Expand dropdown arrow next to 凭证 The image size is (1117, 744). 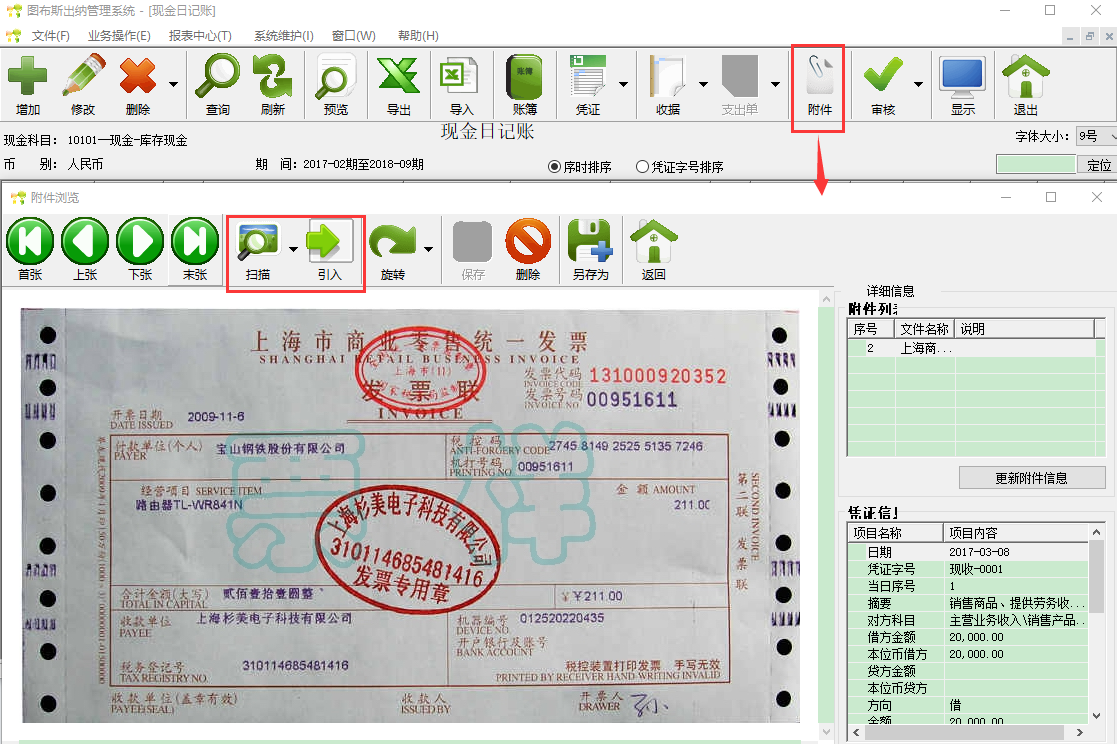tap(623, 84)
